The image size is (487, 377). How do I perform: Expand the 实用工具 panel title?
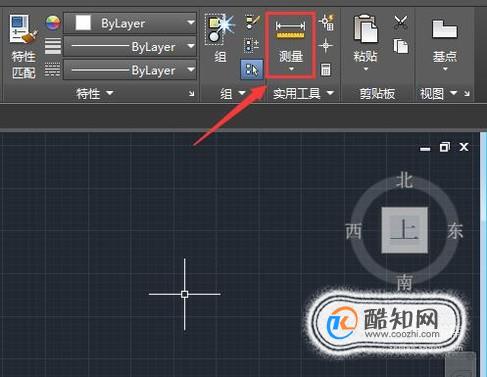(303, 93)
